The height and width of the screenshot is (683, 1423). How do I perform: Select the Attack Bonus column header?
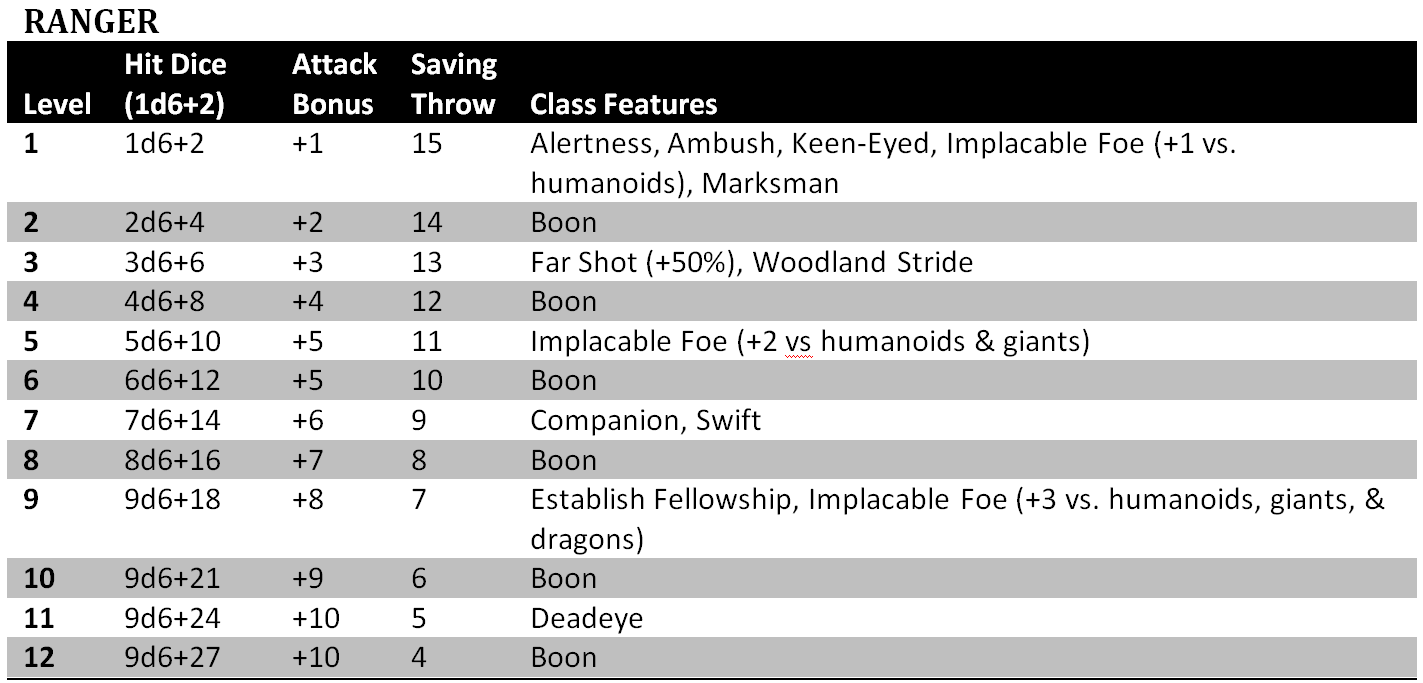[334, 84]
